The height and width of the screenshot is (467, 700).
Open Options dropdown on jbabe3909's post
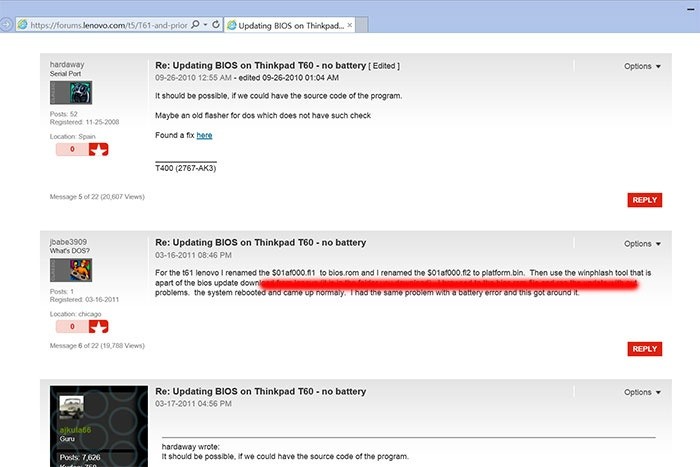[x=642, y=244]
